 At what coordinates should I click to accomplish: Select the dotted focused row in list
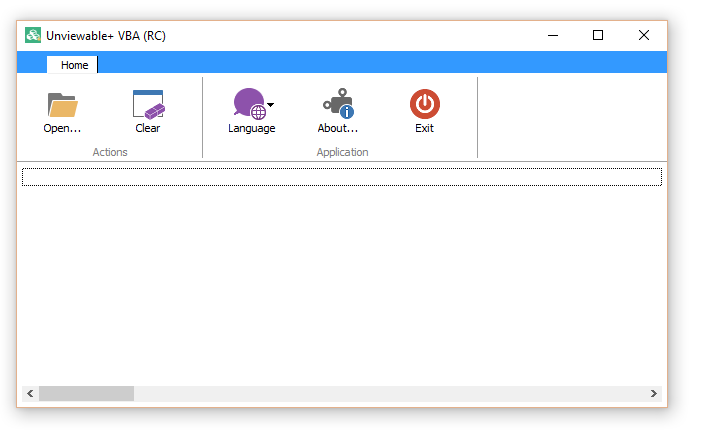(341, 177)
